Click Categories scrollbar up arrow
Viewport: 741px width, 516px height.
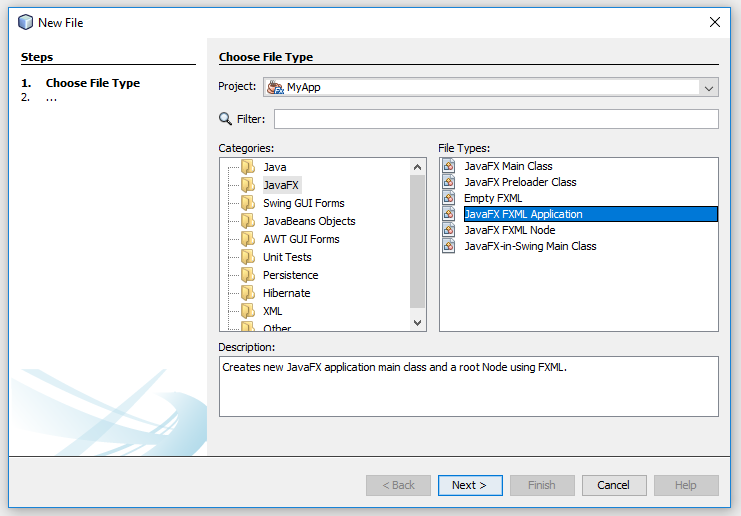(417, 167)
